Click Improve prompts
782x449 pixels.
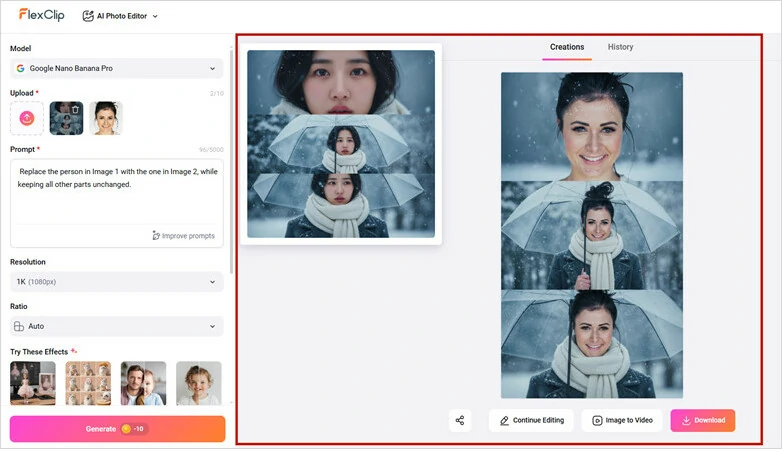(184, 235)
